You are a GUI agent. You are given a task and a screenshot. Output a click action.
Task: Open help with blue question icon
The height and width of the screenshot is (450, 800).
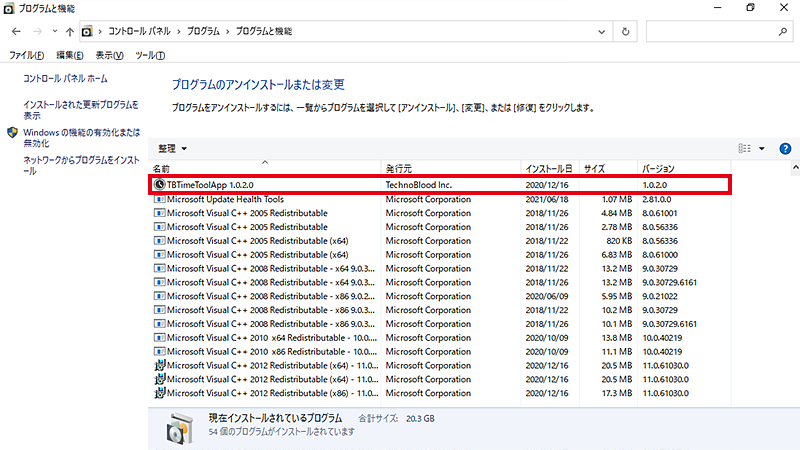pos(785,148)
